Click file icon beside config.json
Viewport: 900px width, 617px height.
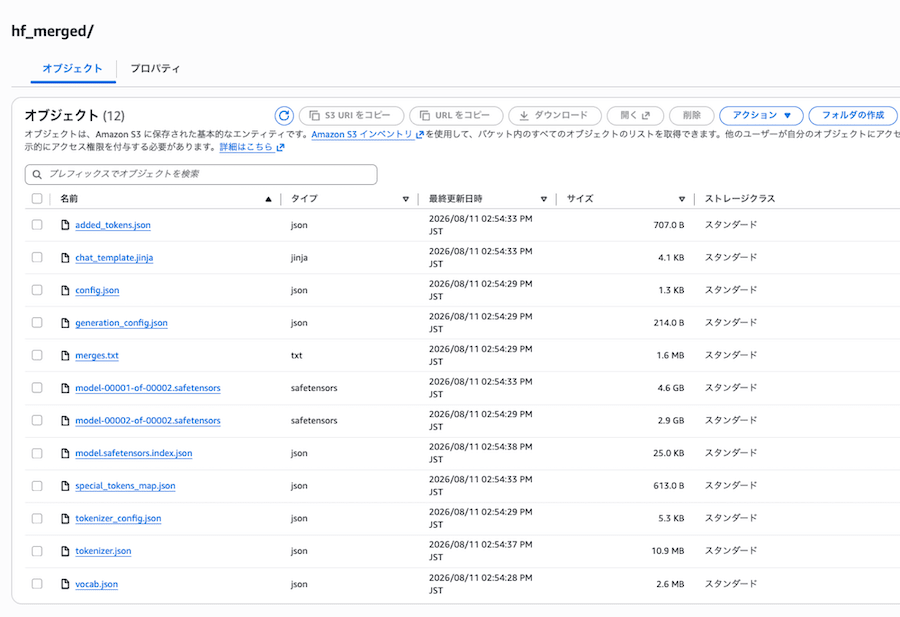(x=65, y=290)
